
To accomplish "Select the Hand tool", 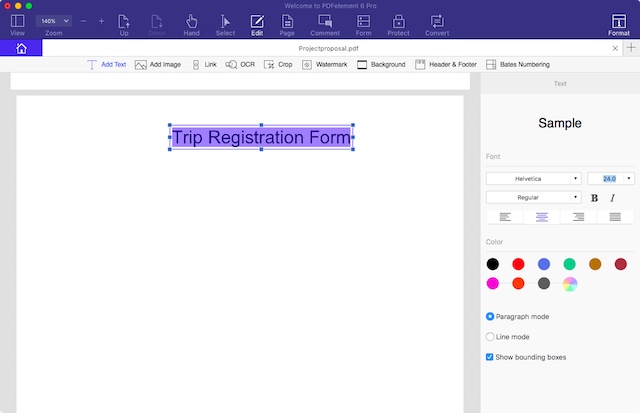I will pos(191,25).
